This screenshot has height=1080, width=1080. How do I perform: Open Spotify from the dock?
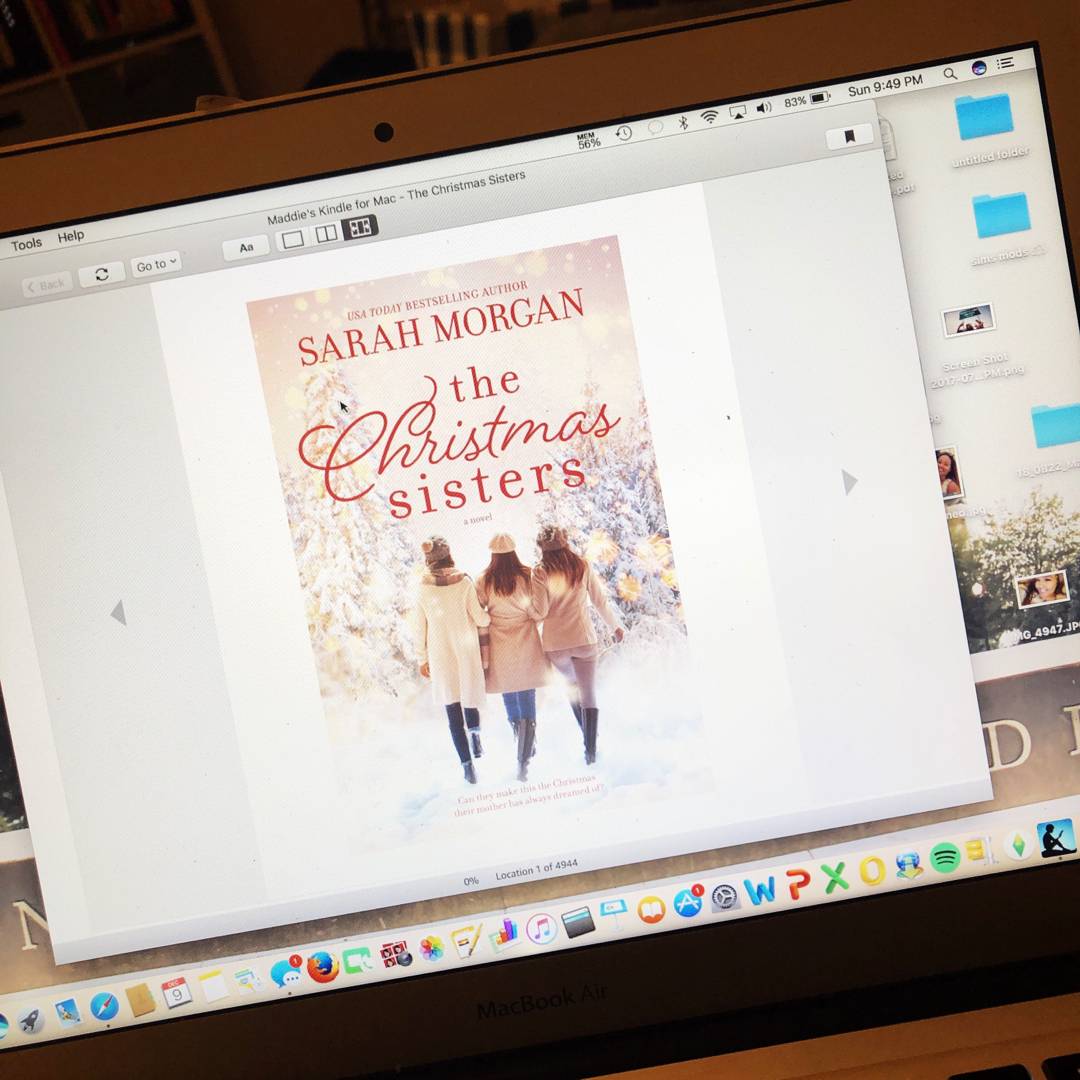pyautogui.click(x=944, y=857)
